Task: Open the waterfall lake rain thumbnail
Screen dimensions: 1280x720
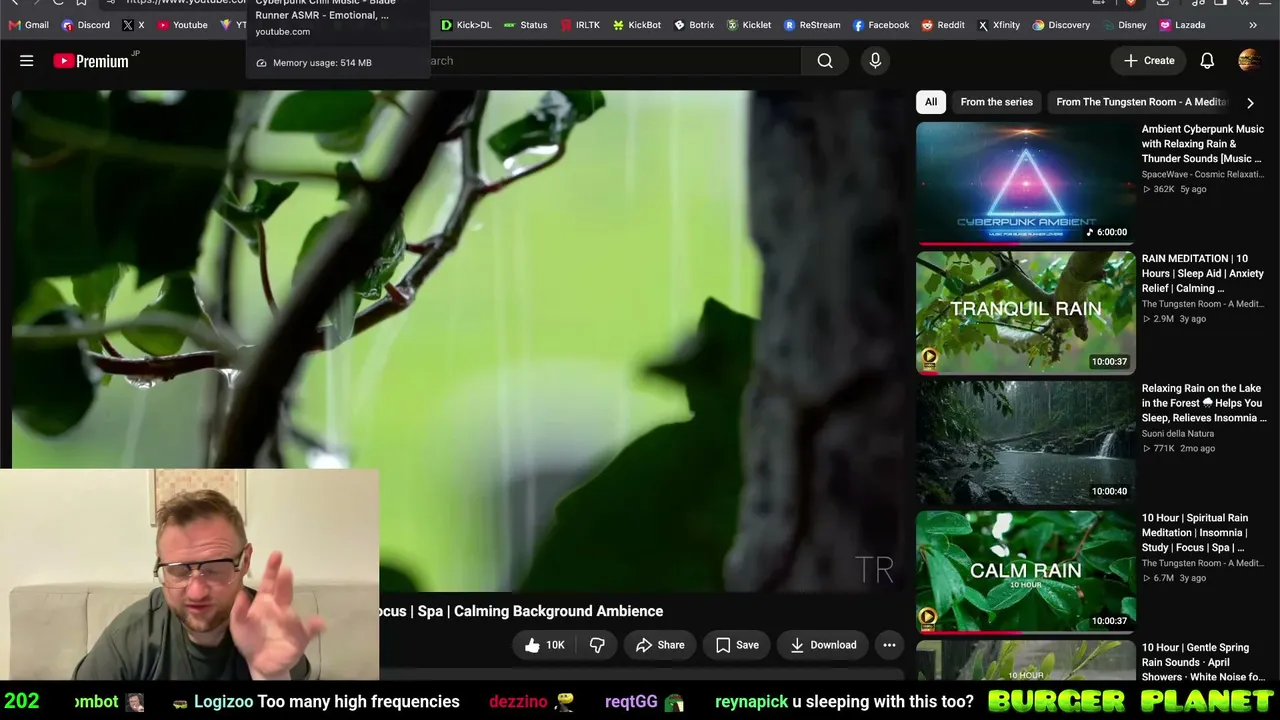Action: (x=1026, y=443)
